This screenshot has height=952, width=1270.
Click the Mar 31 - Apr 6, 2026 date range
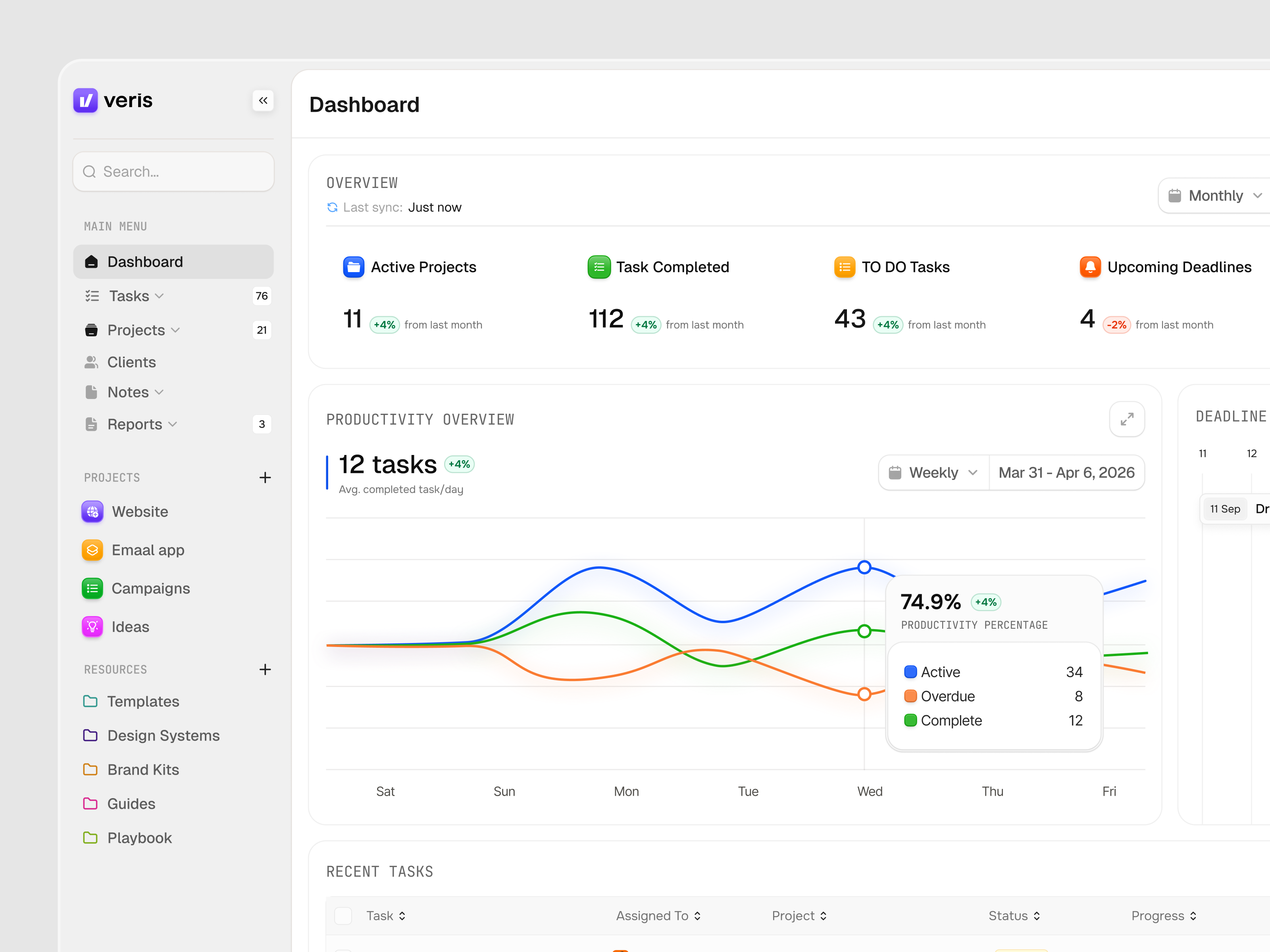[x=1066, y=473]
